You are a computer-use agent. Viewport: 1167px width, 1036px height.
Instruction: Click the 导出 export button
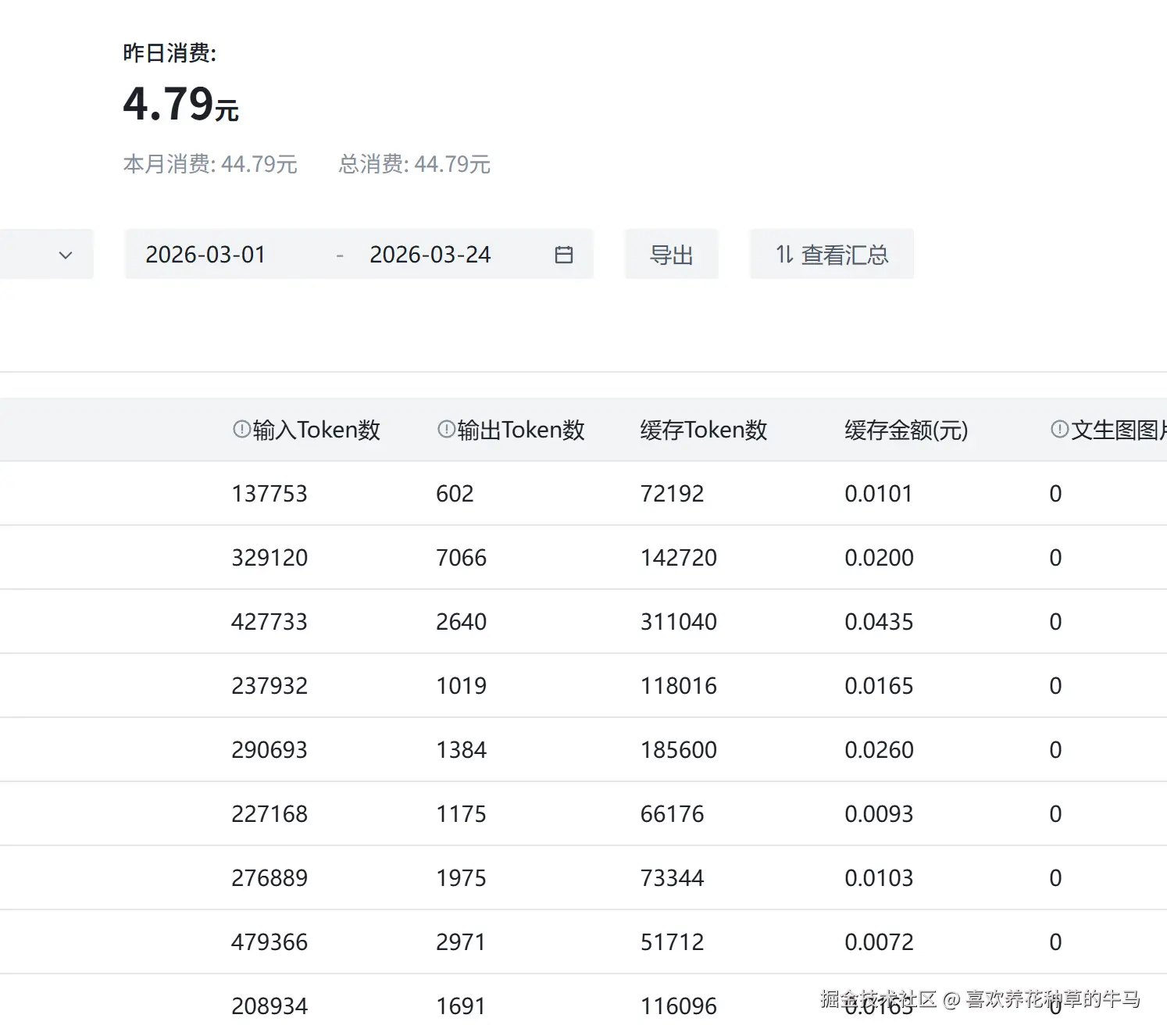pyautogui.click(x=671, y=254)
